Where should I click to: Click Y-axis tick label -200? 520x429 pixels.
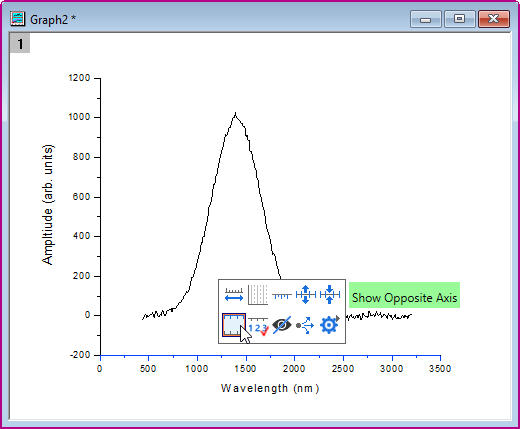[80, 355]
